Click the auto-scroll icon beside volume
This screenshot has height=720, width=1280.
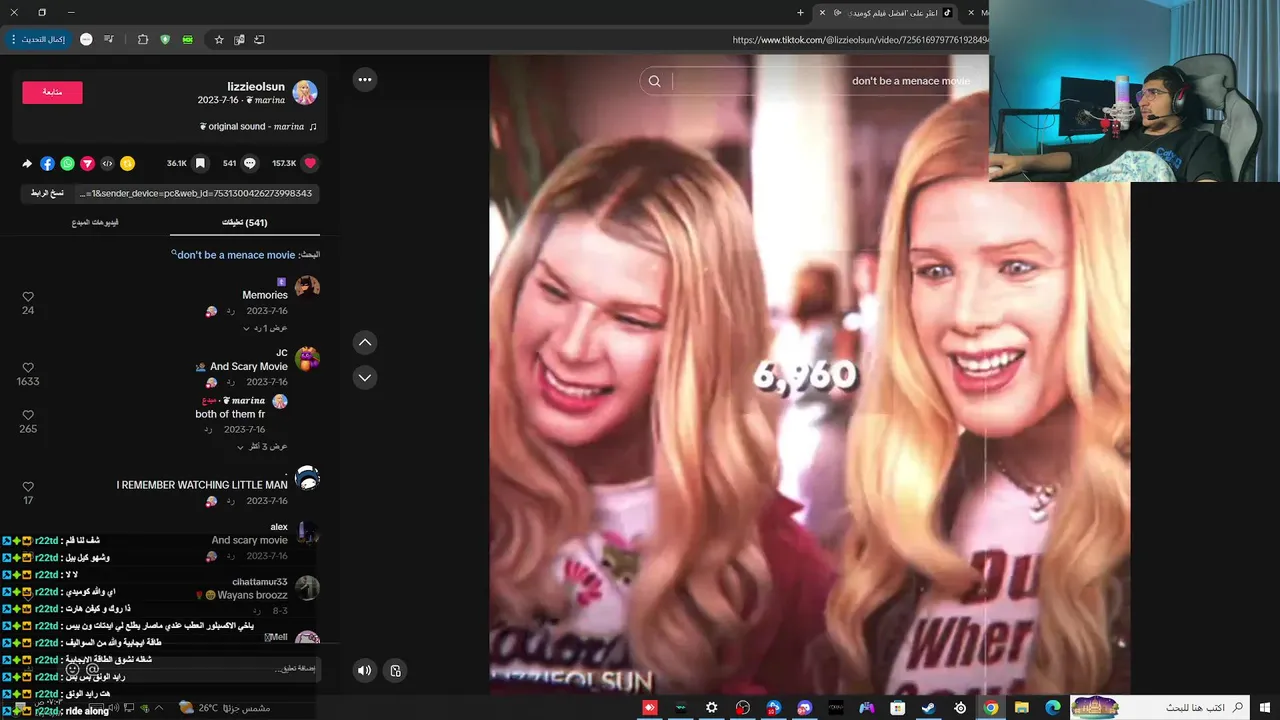click(396, 671)
